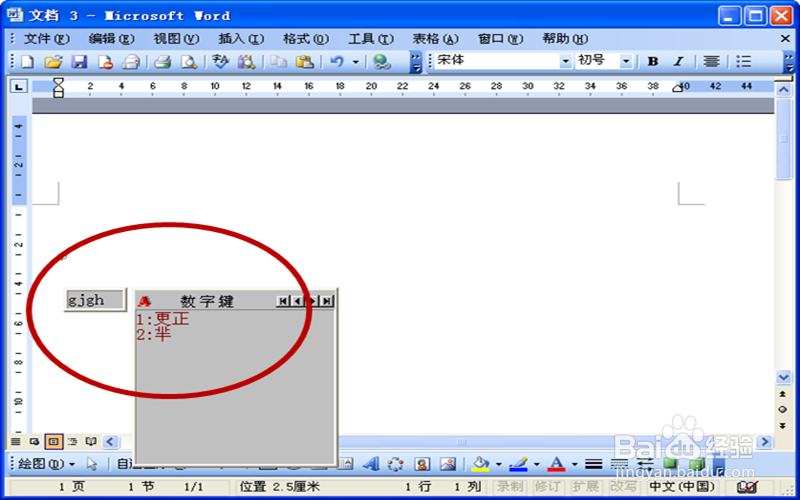This screenshot has width=800, height=500.
Task: Click the Research toolbar icon
Action: click(246, 62)
